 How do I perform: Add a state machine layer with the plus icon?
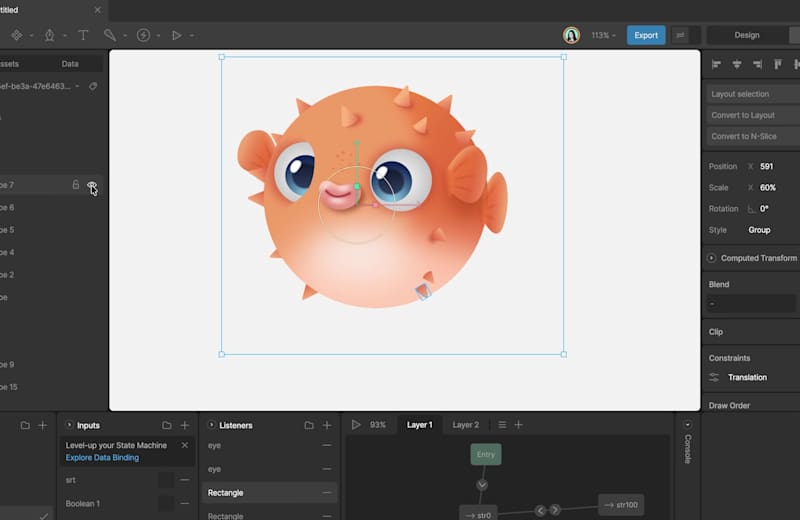pos(518,425)
